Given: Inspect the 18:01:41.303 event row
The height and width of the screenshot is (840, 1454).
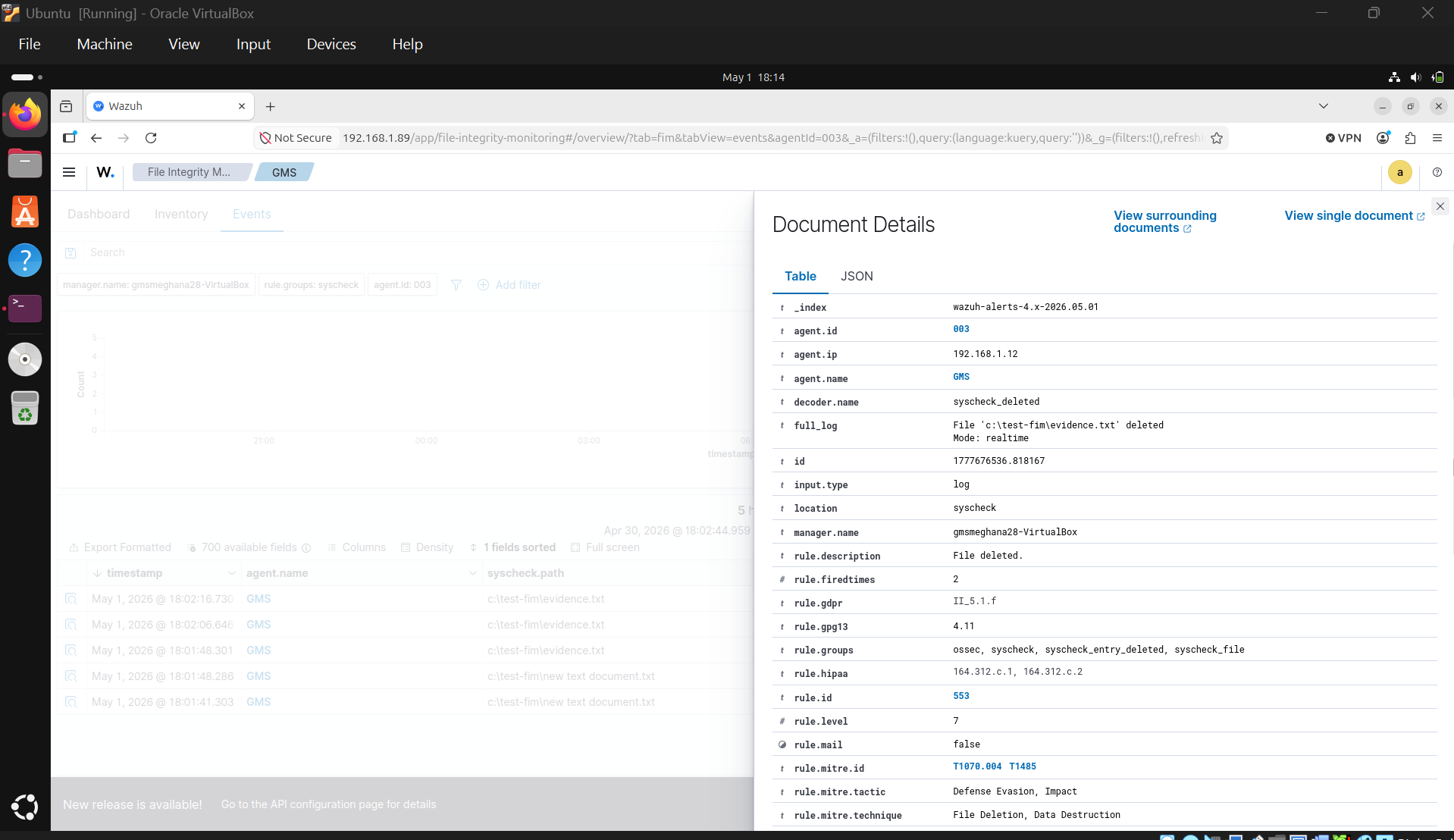Looking at the screenshot, I should [71, 702].
